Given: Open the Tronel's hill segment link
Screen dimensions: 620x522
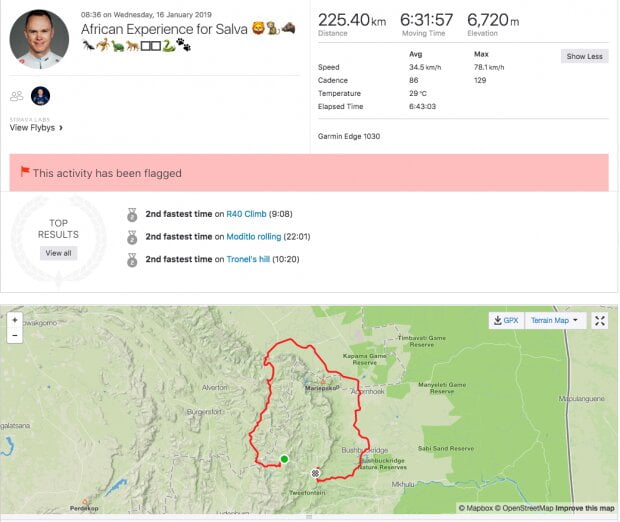Looking at the screenshot, I should coord(248,259).
